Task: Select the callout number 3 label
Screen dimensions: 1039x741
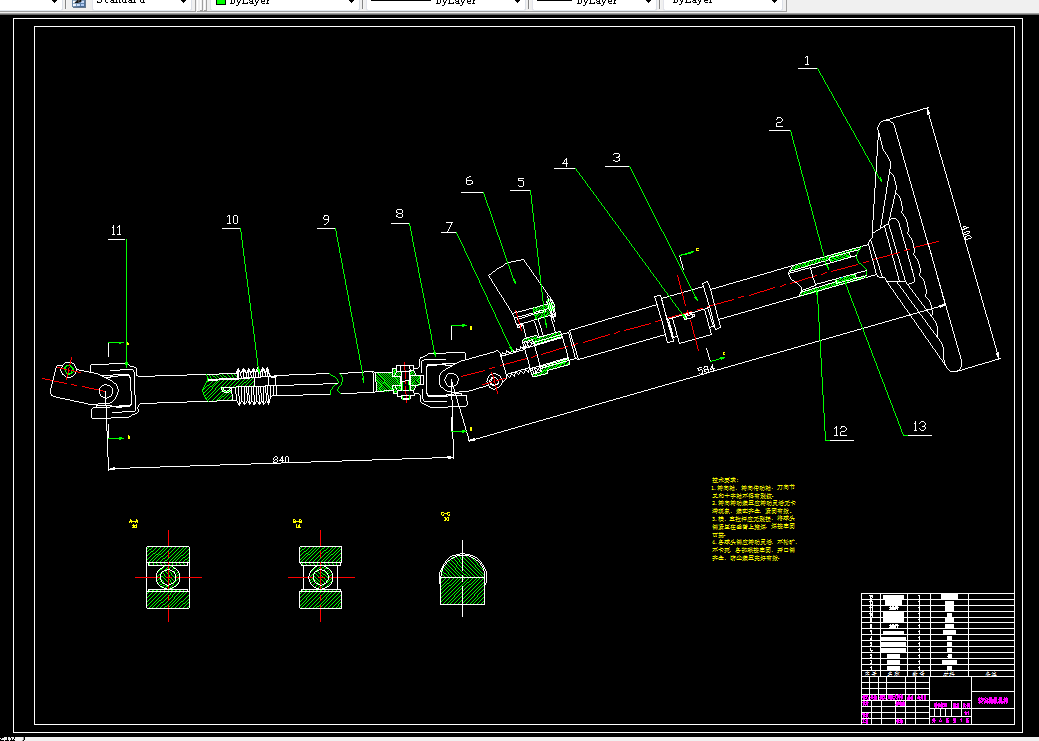Action: pos(617,158)
